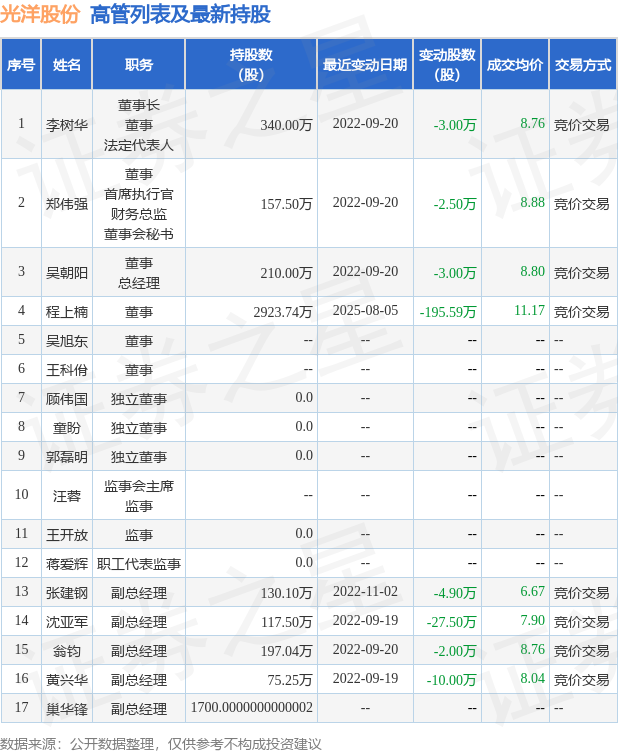618x753 pixels.
Task: Click the 157.50万 holdings value
Action: [x=286, y=204]
